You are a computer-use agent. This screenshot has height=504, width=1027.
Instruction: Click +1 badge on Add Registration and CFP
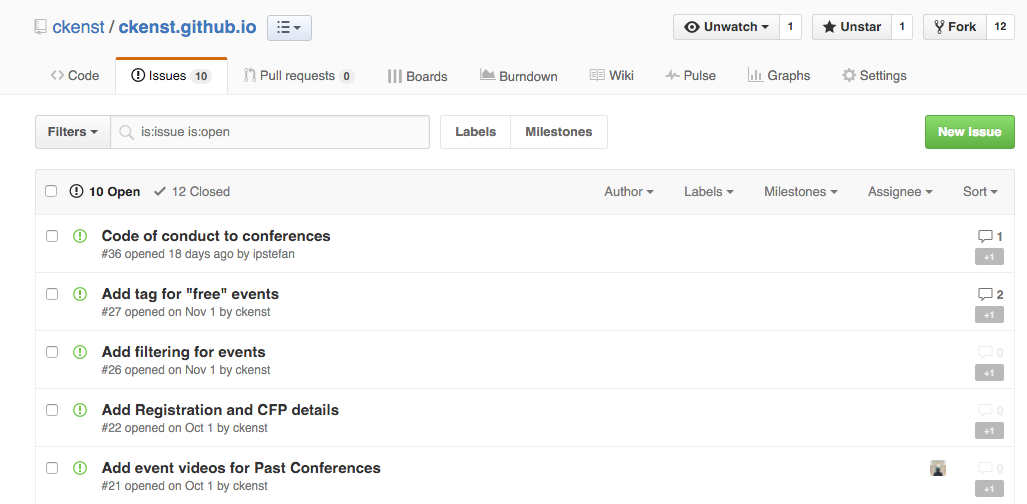point(989,431)
